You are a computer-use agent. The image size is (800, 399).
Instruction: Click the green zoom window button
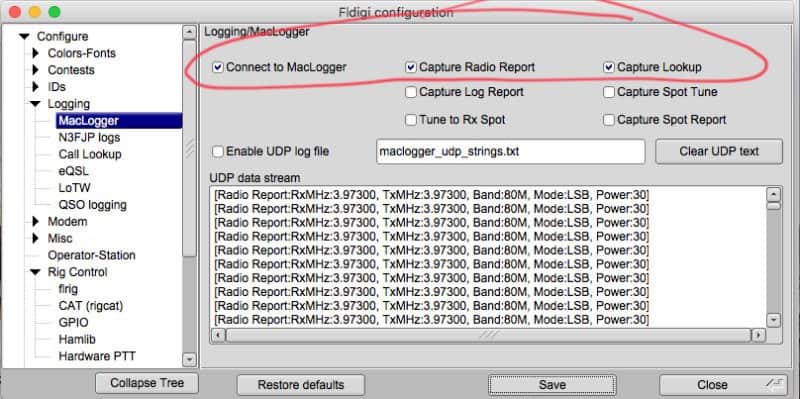54,12
